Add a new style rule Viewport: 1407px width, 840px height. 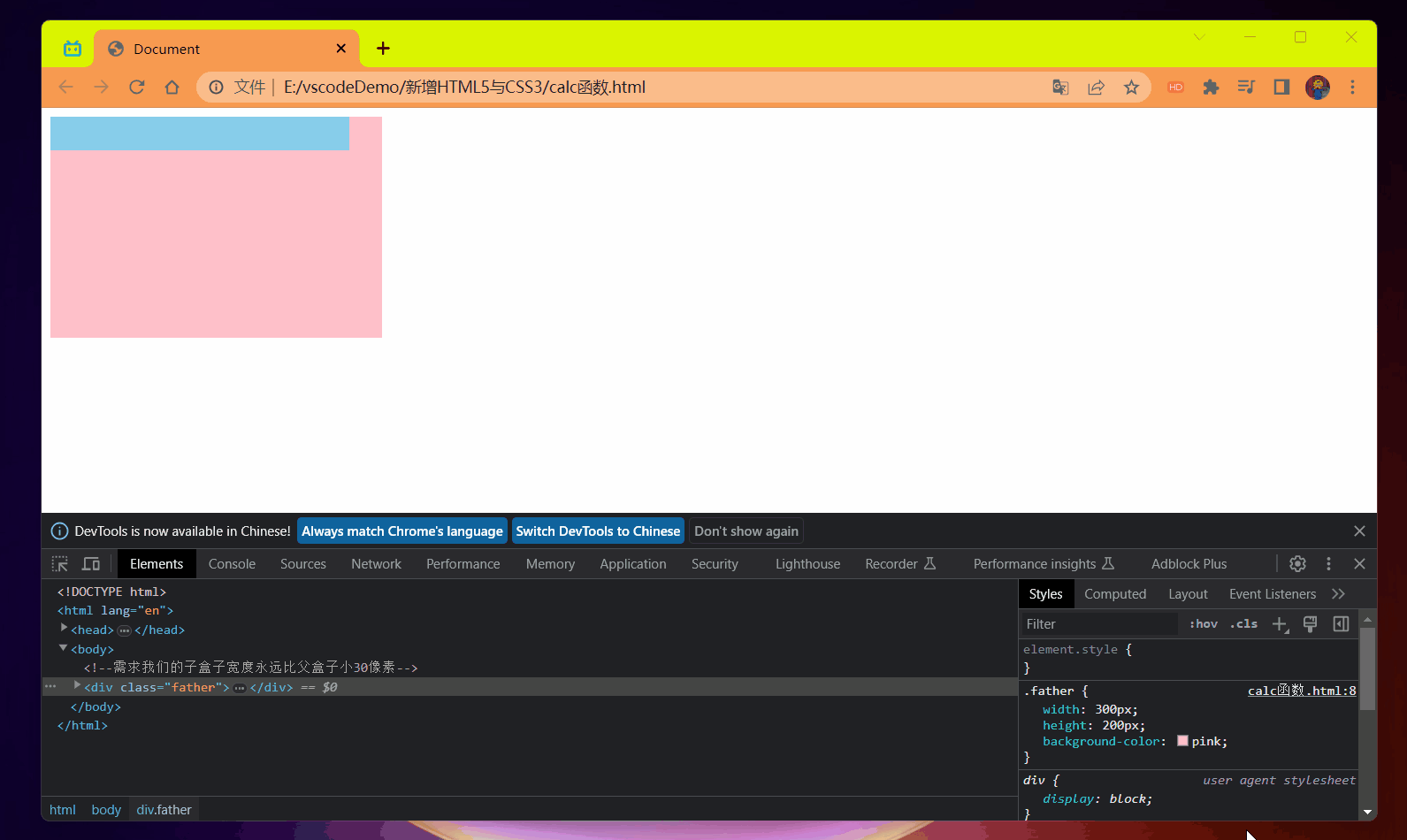pyautogui.click(x=1280, y=624)
